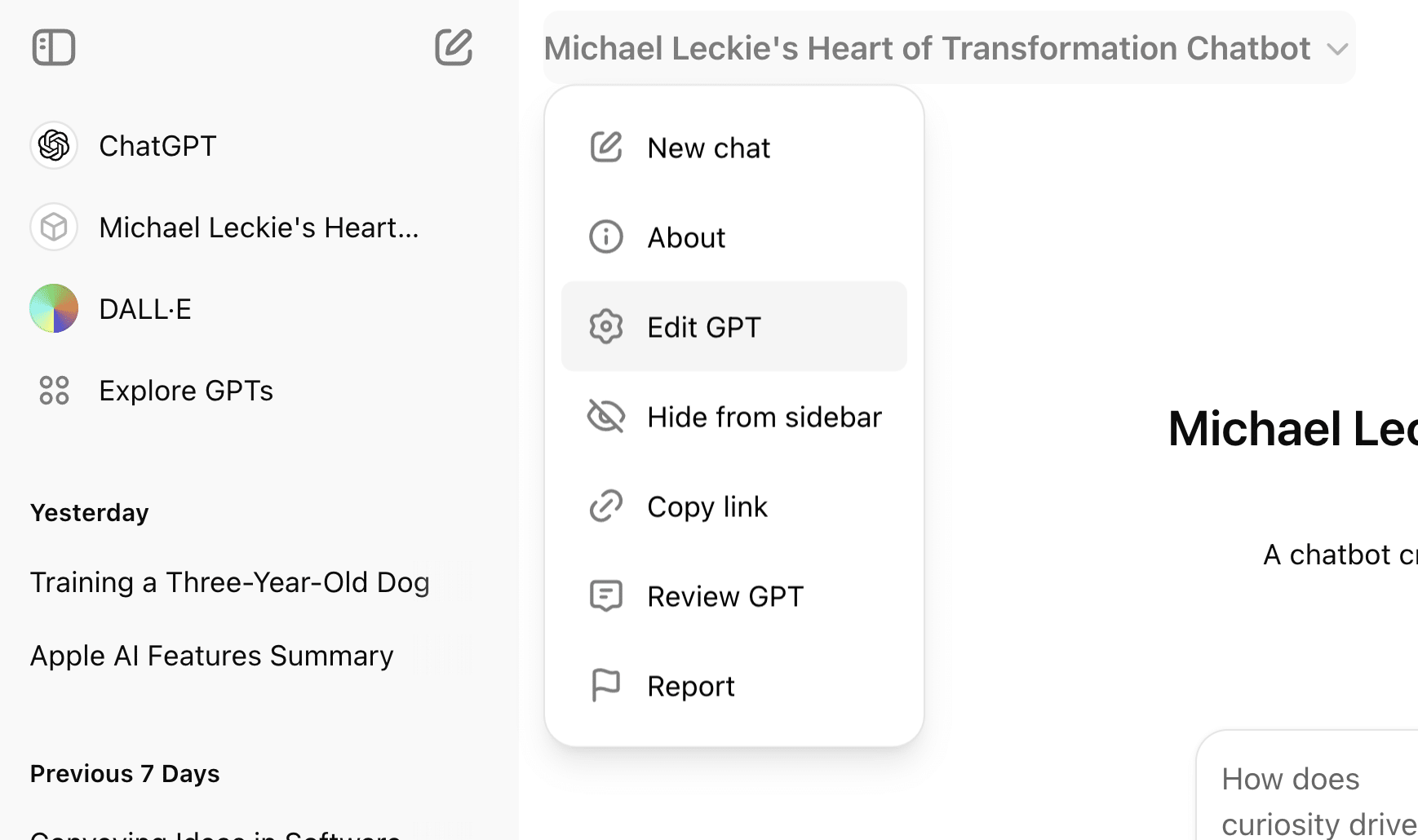Screen dimensions: 1418x840
Task: Click the info icon next to About
Action: [x=606, y=237]
